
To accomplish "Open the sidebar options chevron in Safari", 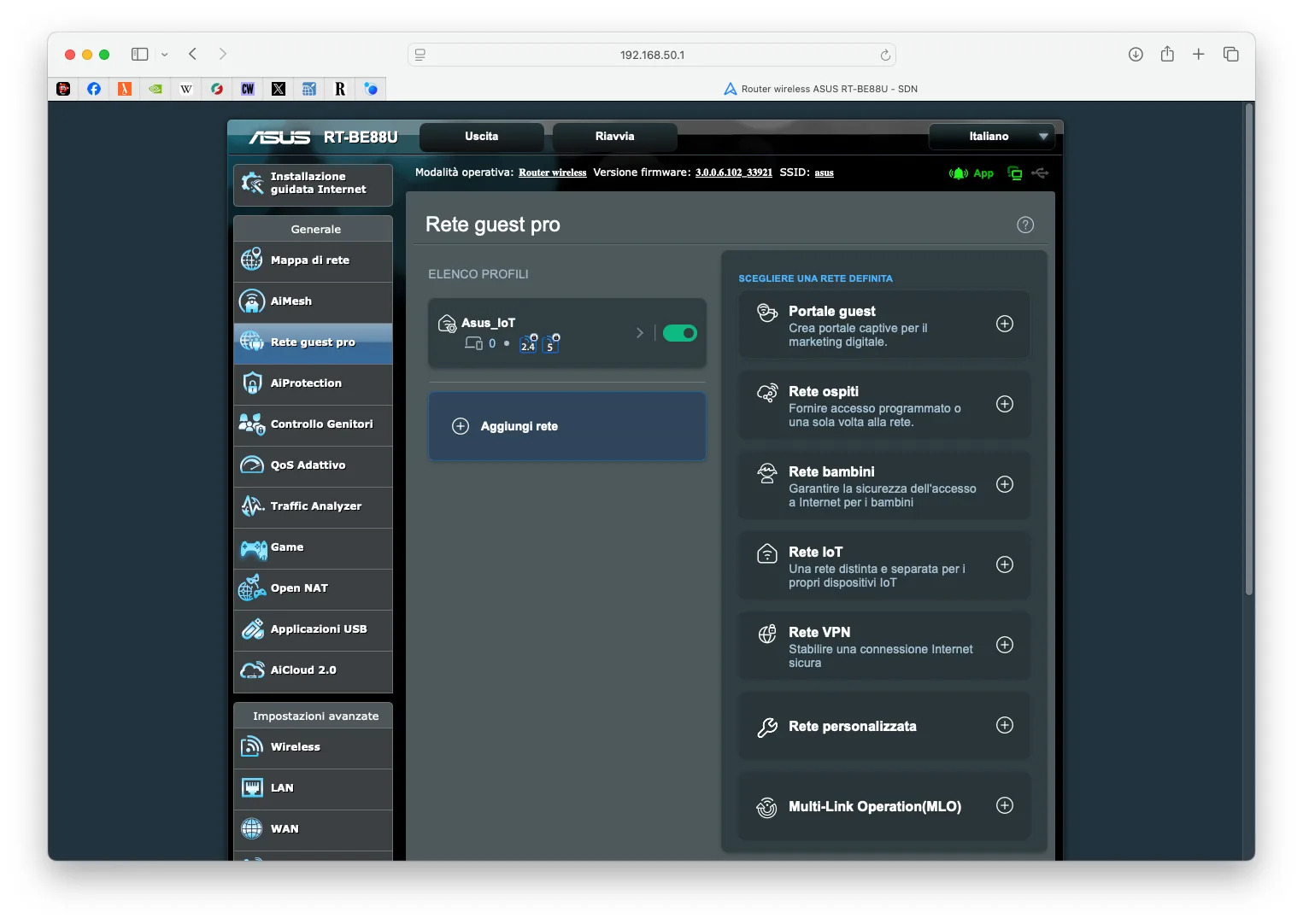I will click(165, 55).
